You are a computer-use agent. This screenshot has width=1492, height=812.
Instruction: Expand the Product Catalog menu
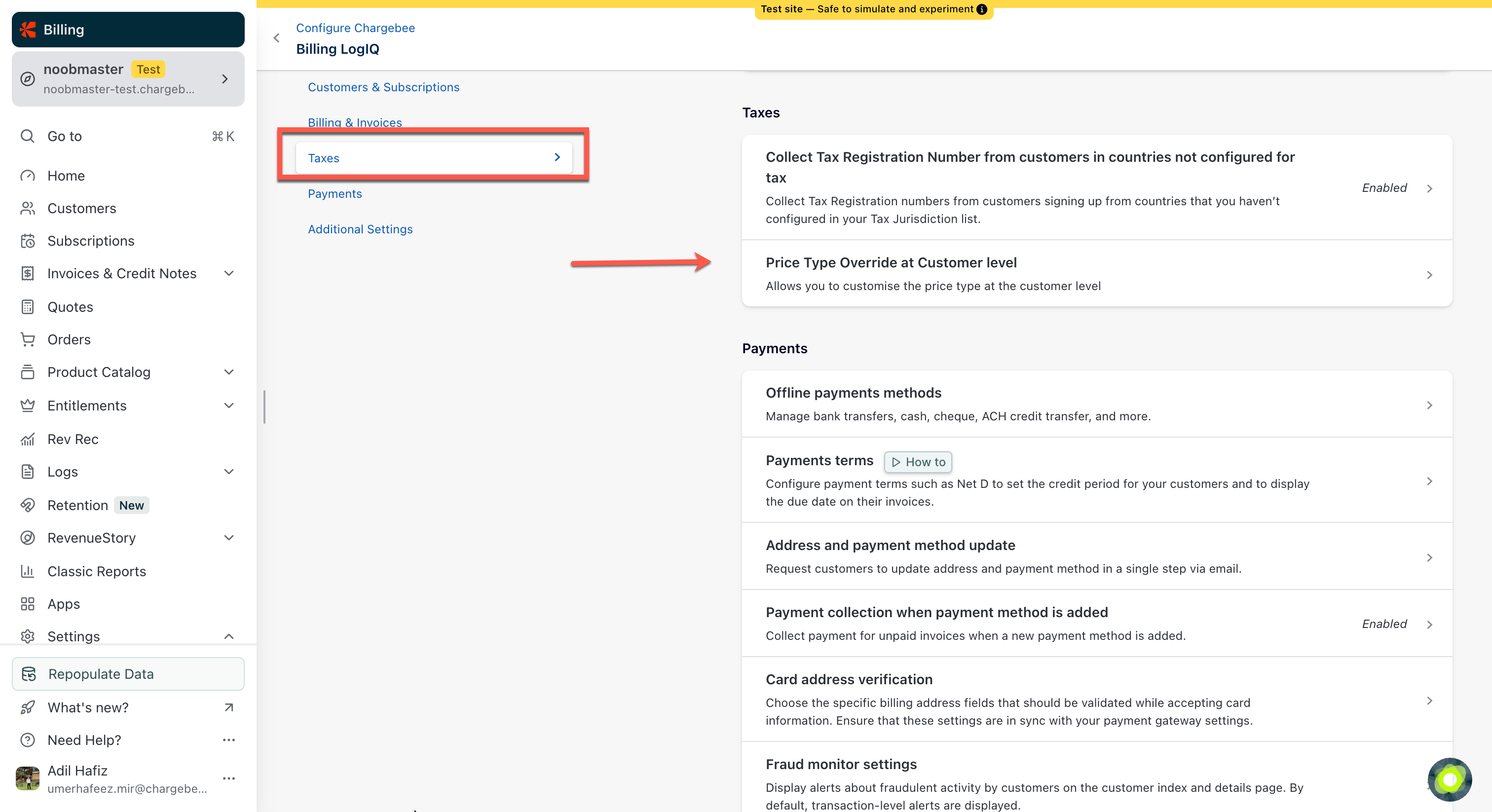pyautogui.click(x=229, y=372)
